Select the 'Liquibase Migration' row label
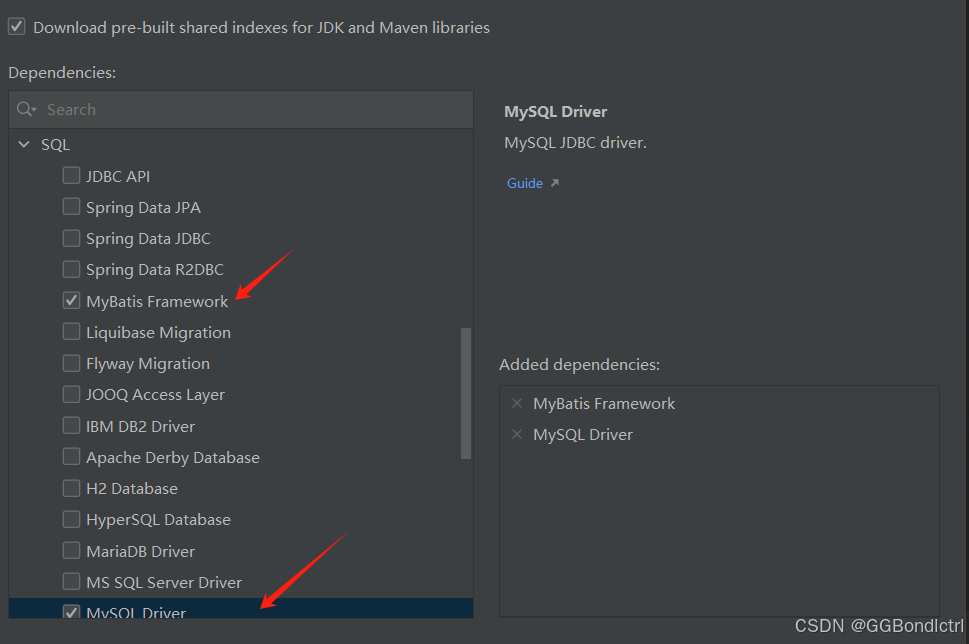The height and width of the screenshot is (644, 969). (x=158, y=333)
